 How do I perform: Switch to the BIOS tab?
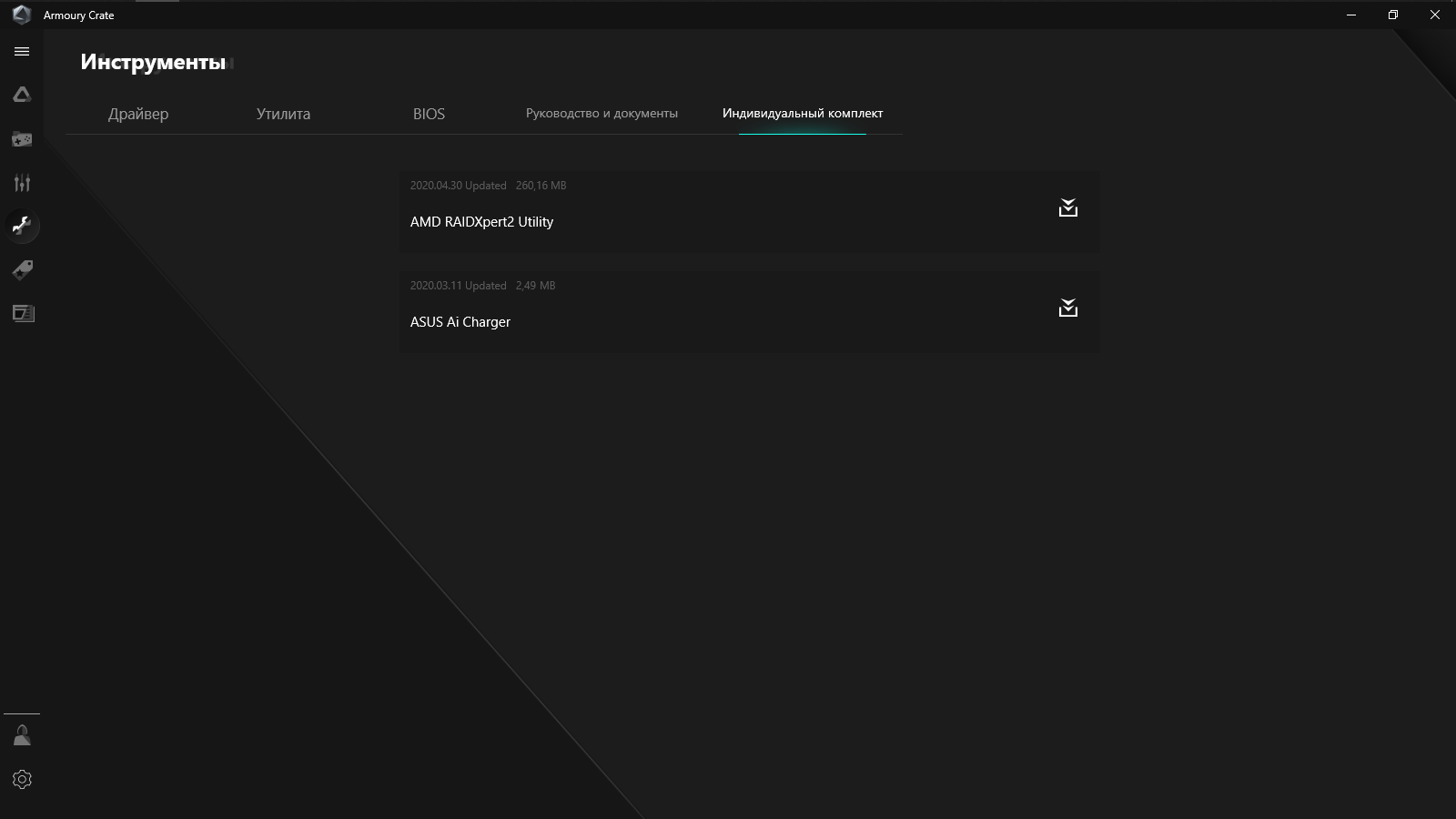click(429, 114)
